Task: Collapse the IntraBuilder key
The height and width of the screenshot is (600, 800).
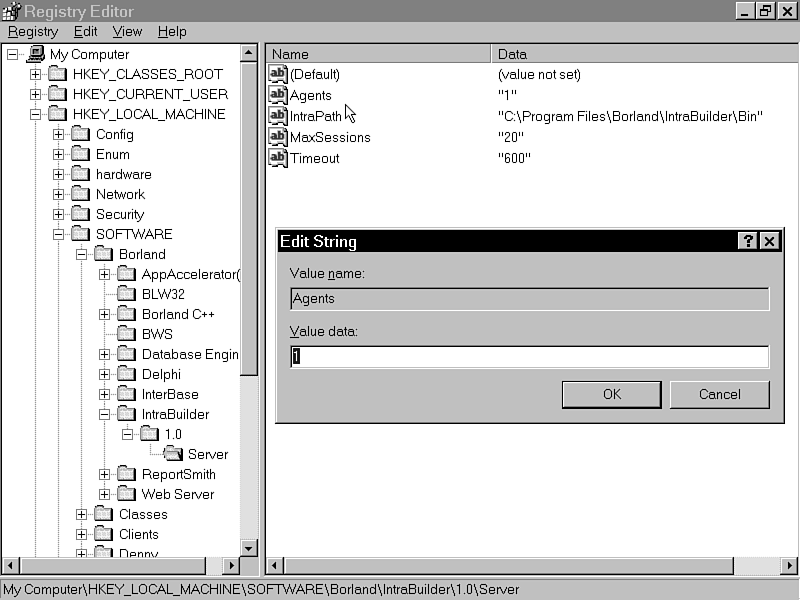Action: pyautogui.click(x=104, y=414)
